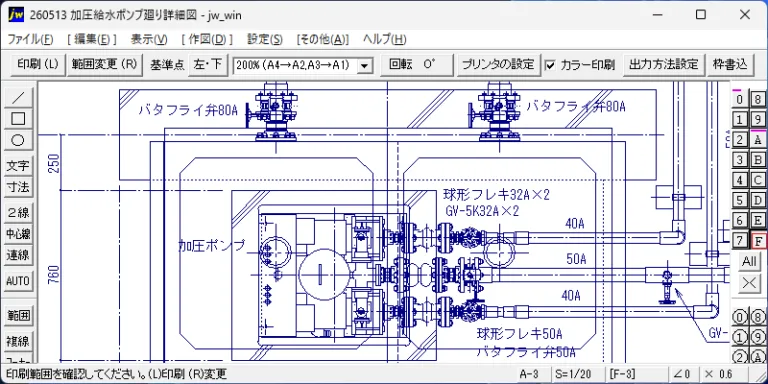The image size is (768, 384).
Task: Toggle layer 6 button
Action: pos(739,220)
